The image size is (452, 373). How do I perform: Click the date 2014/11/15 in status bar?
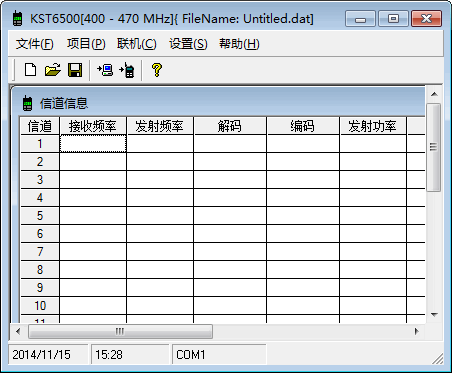(x=41, y=355)
